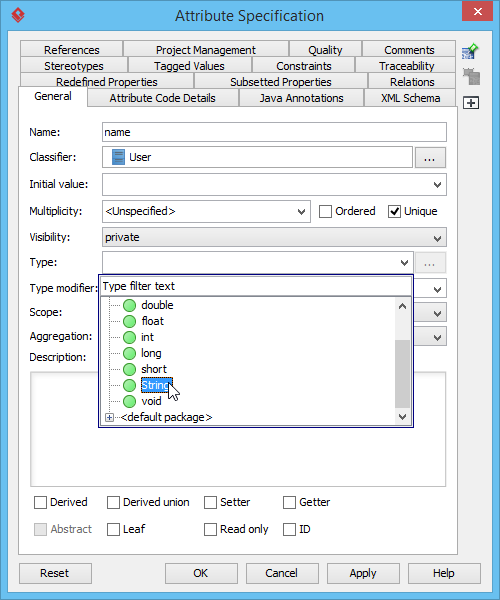Uncheck the Unique checkbox
The image size is (500, 600).
pyautogui.click(x=394, y=212)
